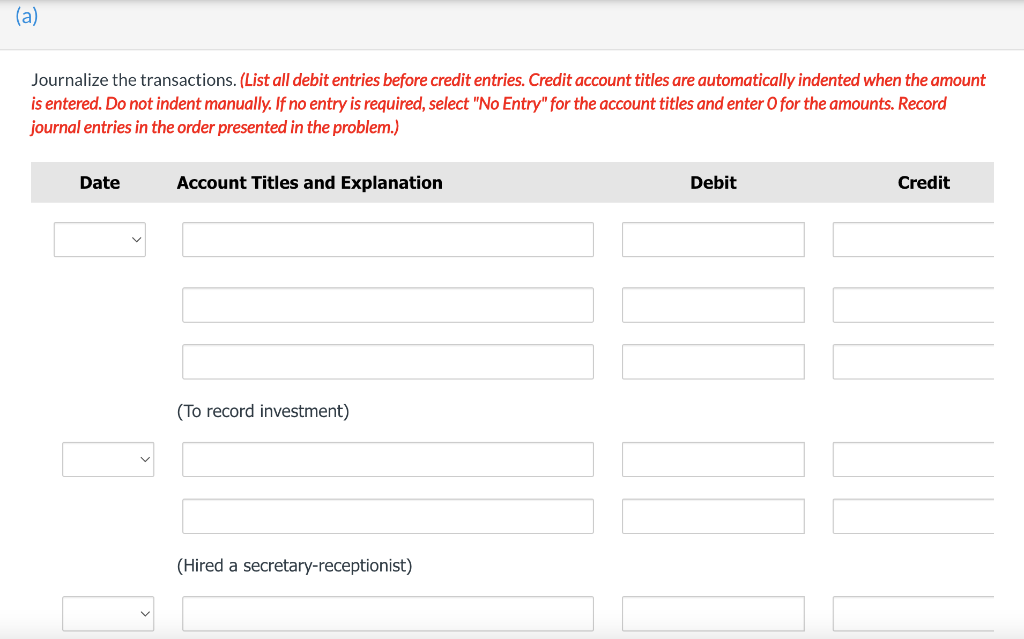
Task: Open the date dropdown for the secretary-receptionist entry
Action: pyautogui.click(x=108, y=459)
